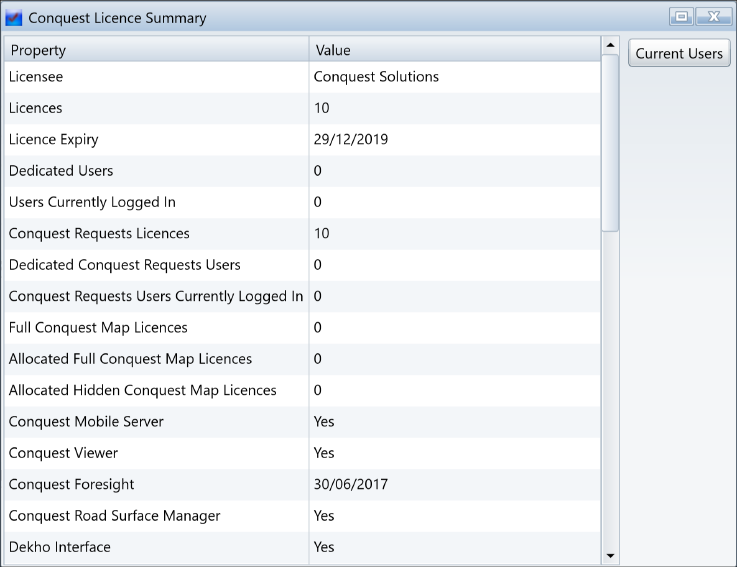
Task: Click the 30/06/2017 Foresight date value
Action: click(x=351, y=484)
